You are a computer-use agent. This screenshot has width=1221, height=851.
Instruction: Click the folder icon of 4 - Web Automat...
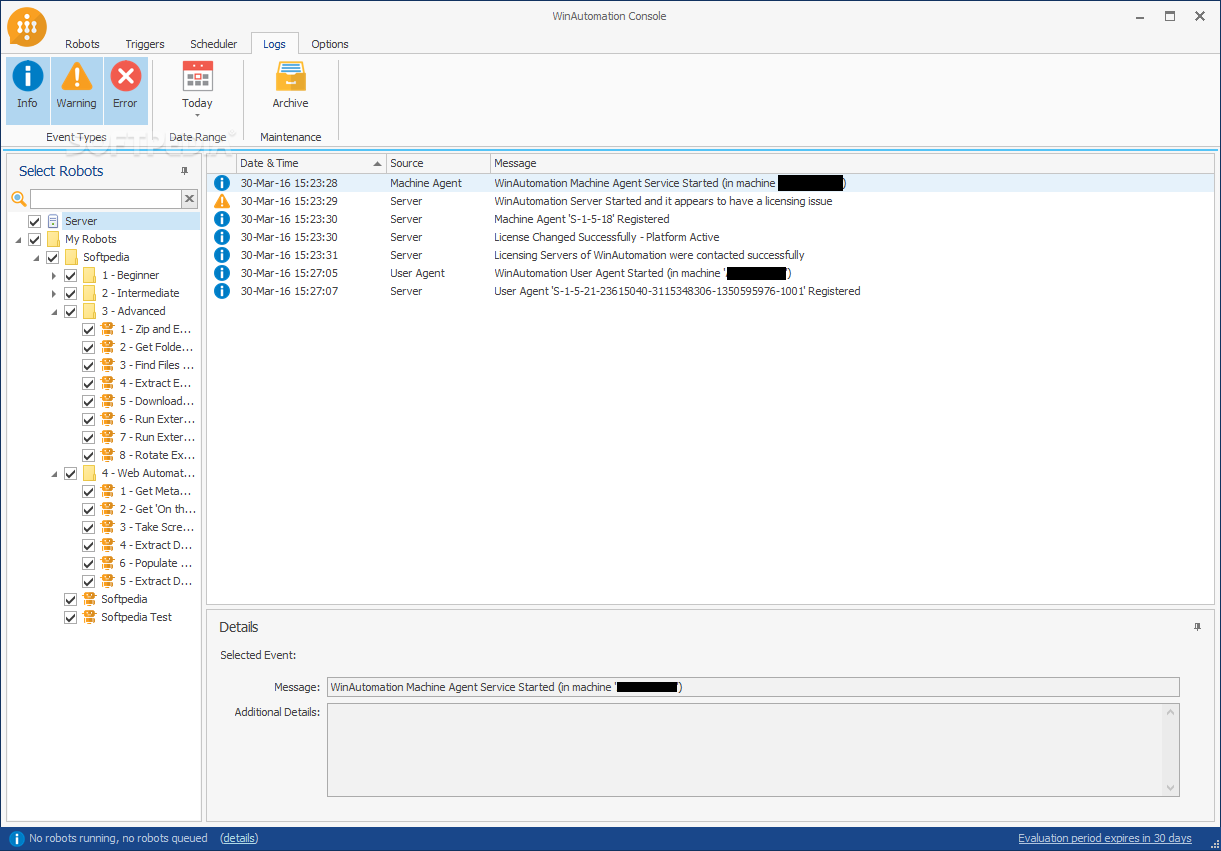89,473
